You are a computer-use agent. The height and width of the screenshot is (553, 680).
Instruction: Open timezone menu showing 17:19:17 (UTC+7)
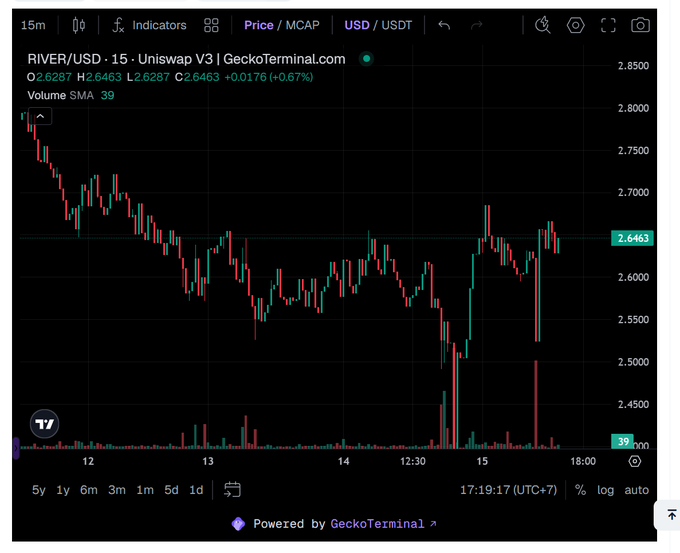coord(508,490)
